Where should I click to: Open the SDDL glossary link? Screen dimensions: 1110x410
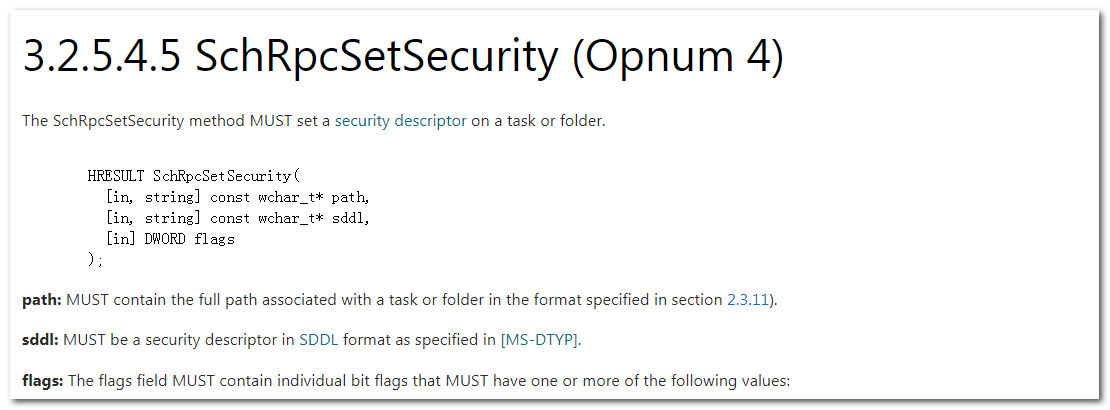pyautogui.click(x=319, y=340)
